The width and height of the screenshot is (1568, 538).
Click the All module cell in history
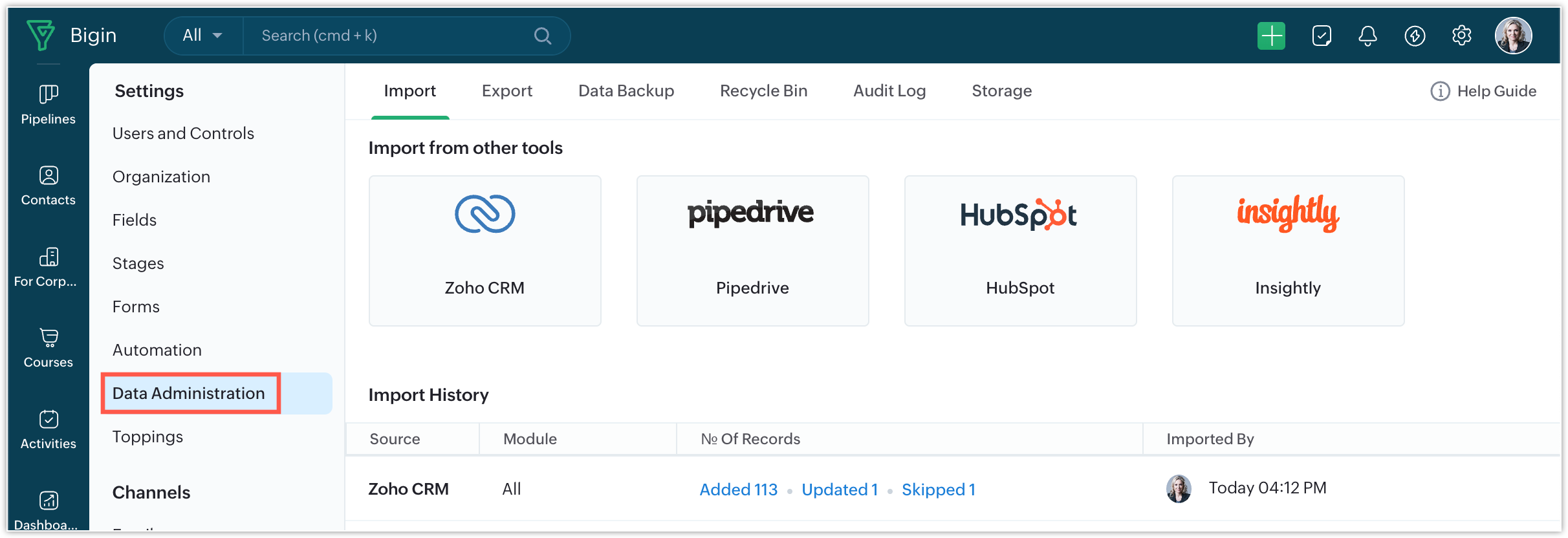tap(512, 489)
